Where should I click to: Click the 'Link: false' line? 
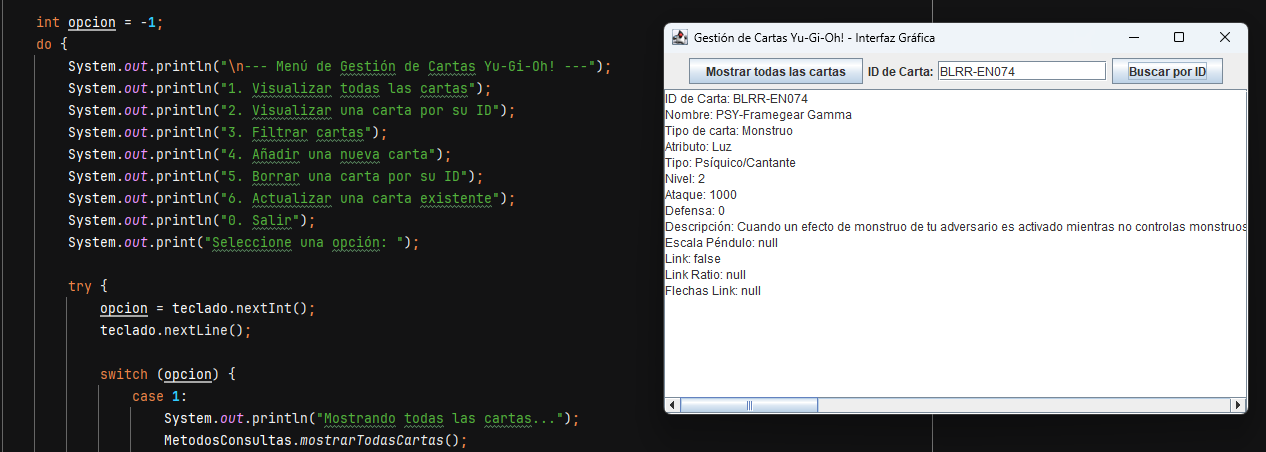pyautogui.click(x=692, y=259)
